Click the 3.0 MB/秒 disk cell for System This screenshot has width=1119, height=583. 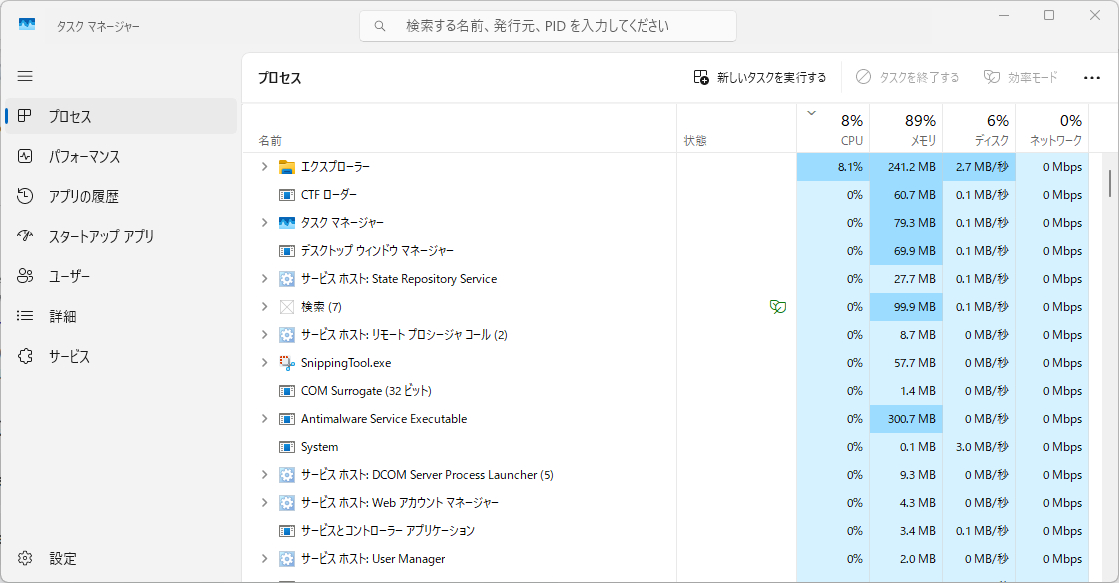979,447
